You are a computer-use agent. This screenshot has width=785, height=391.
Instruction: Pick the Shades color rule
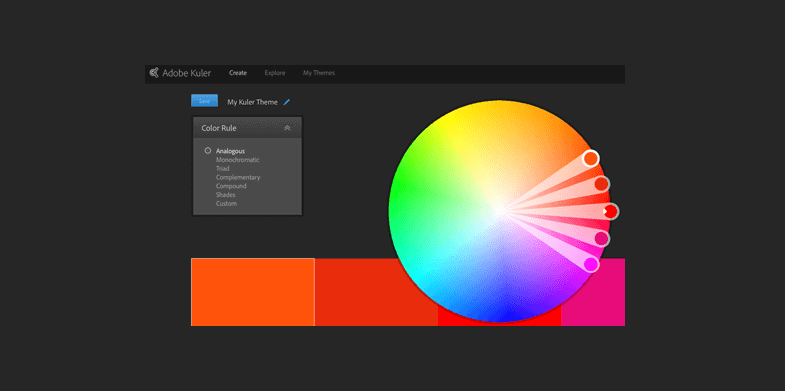[x=226, y=195]
